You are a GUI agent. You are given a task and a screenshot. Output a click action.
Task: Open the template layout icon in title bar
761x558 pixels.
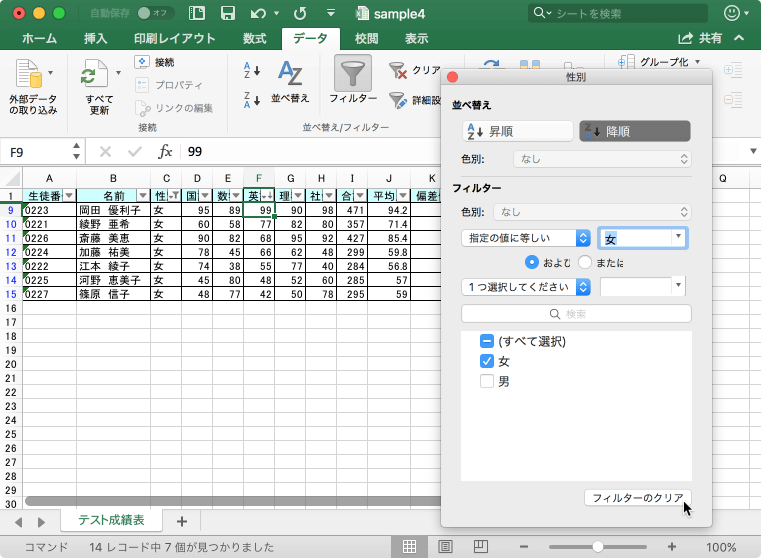(197, 13)
